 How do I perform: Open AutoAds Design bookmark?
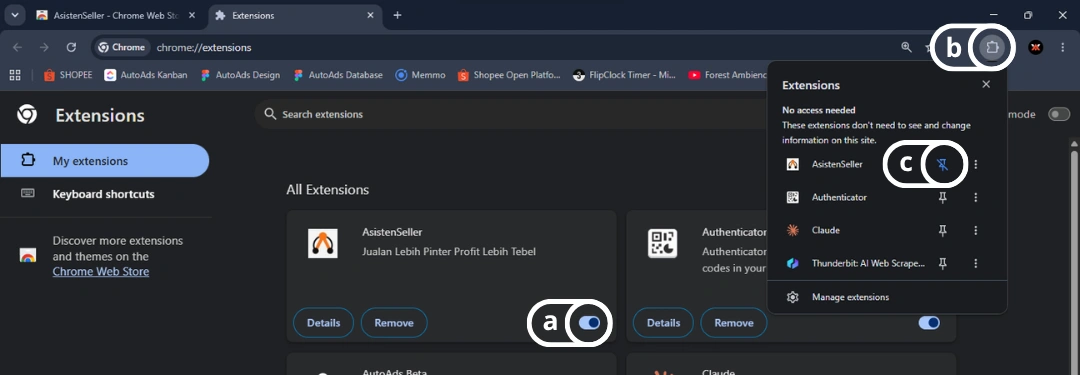tap(240, 75)
